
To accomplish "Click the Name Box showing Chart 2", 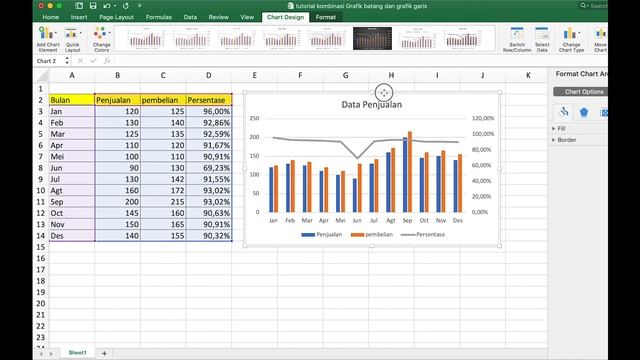I will click(50, 61).
